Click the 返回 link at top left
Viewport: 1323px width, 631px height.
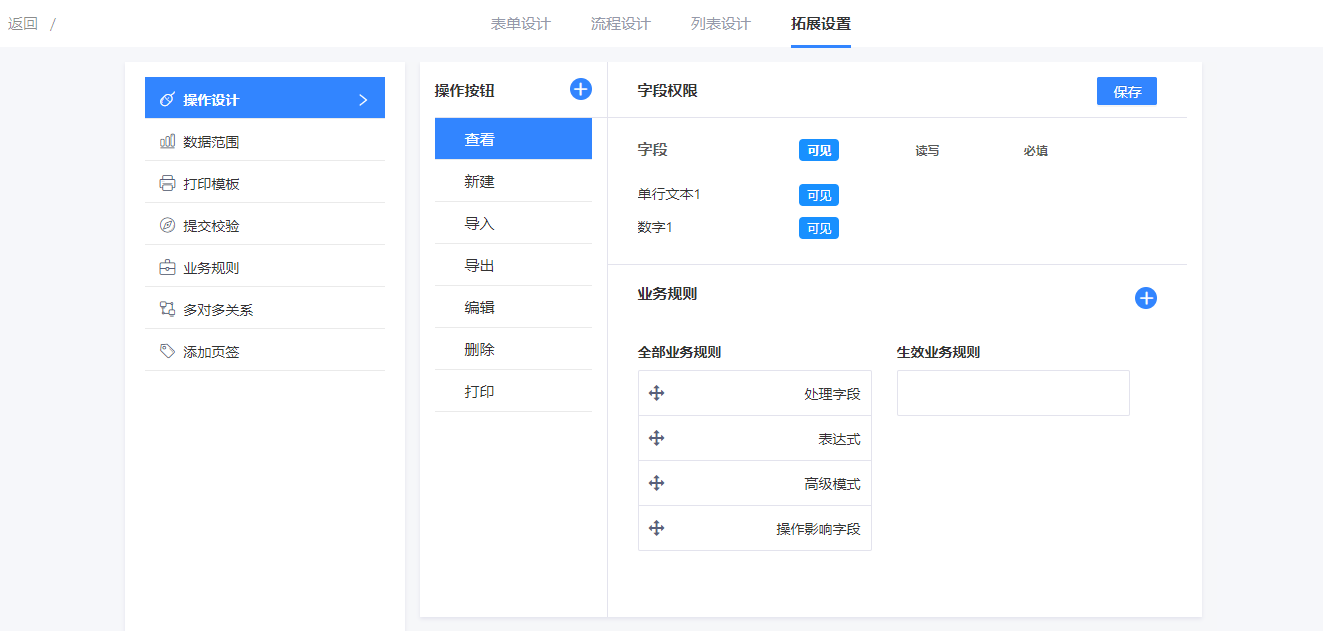[x=23, y=24]
